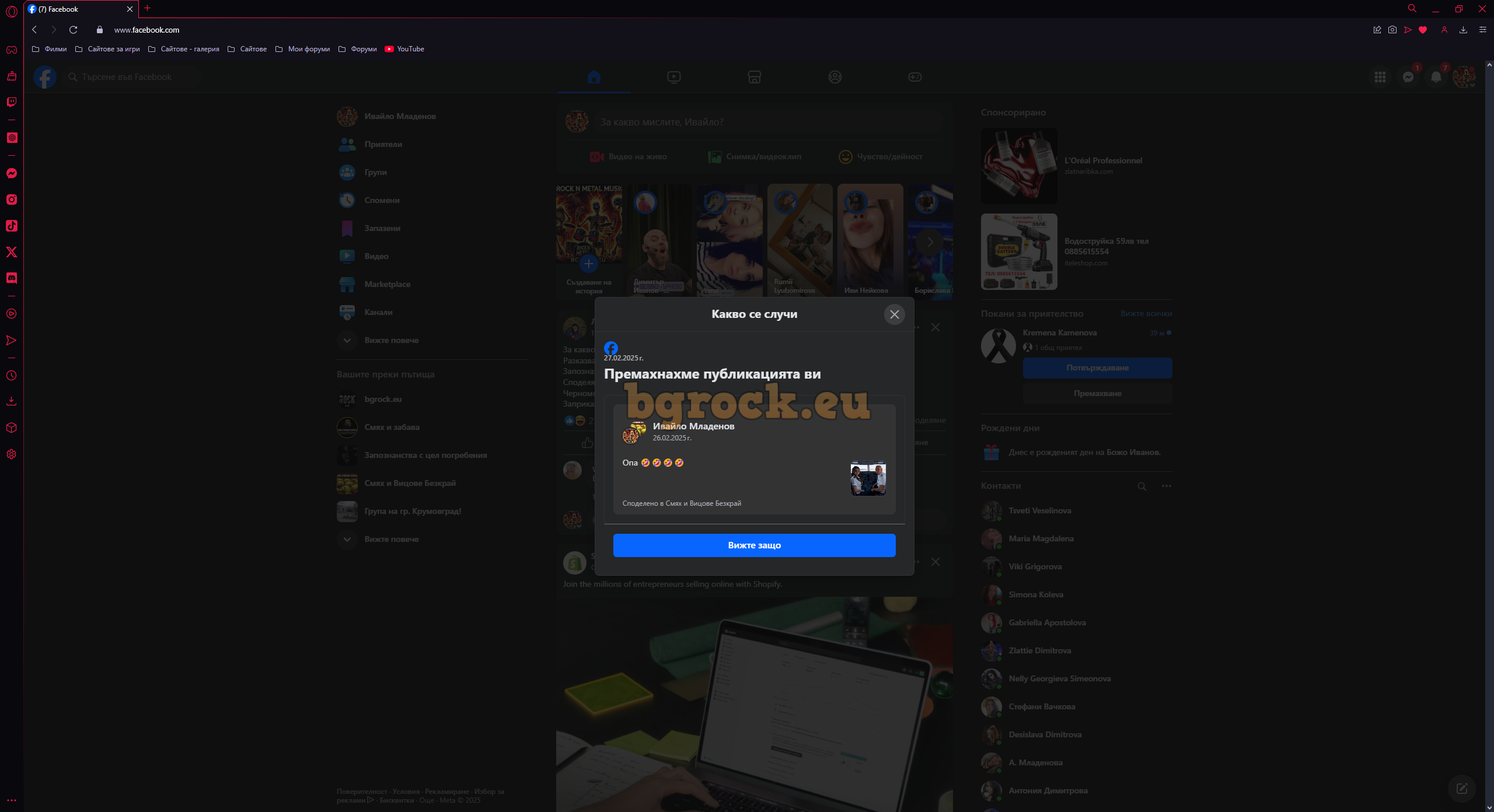The height and width of the screenshot is (812, 1494).
Task: Open chat with Maria Magdalena
Action: pos(1076,538)
